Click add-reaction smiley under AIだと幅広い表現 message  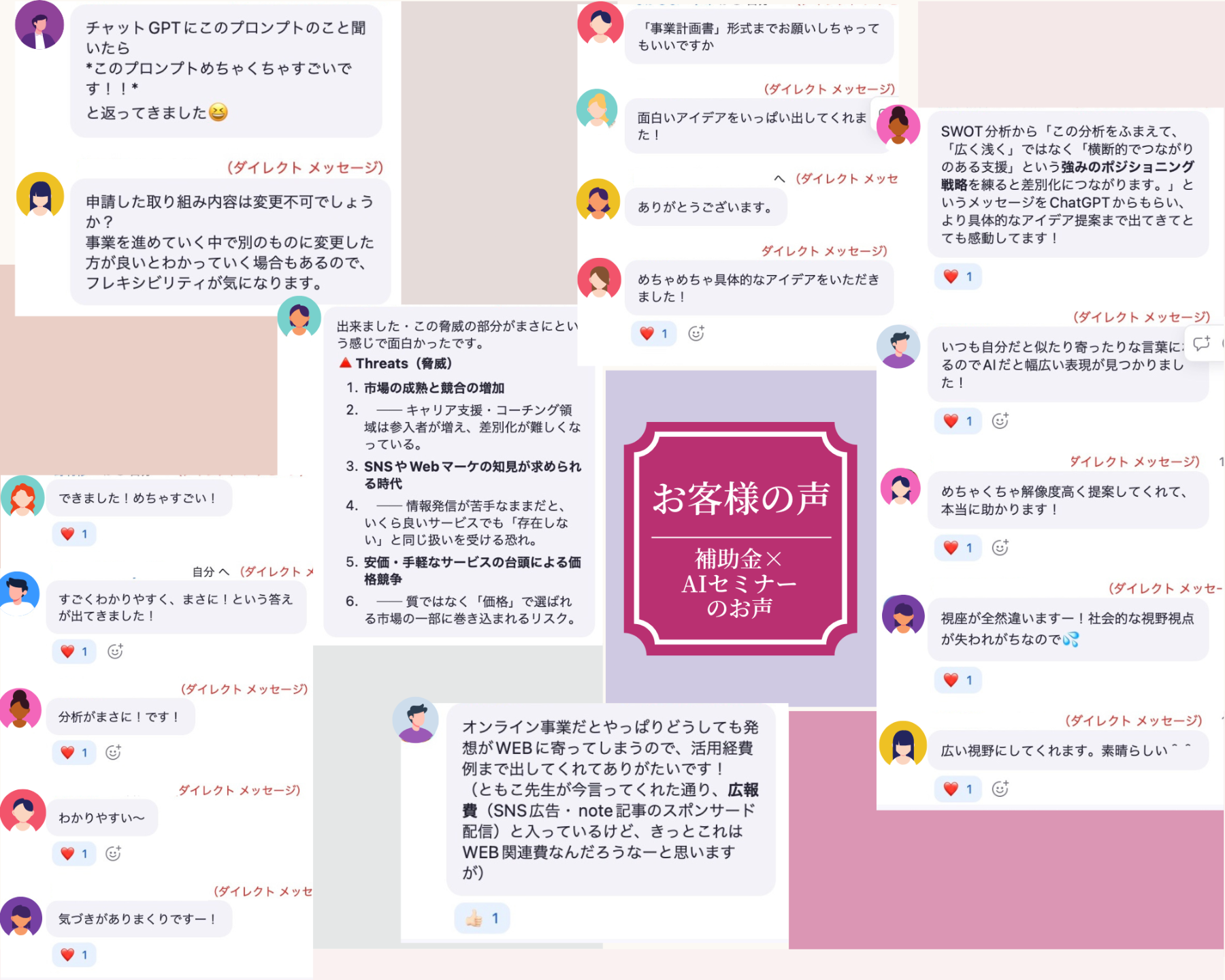tap(1000, 421)
